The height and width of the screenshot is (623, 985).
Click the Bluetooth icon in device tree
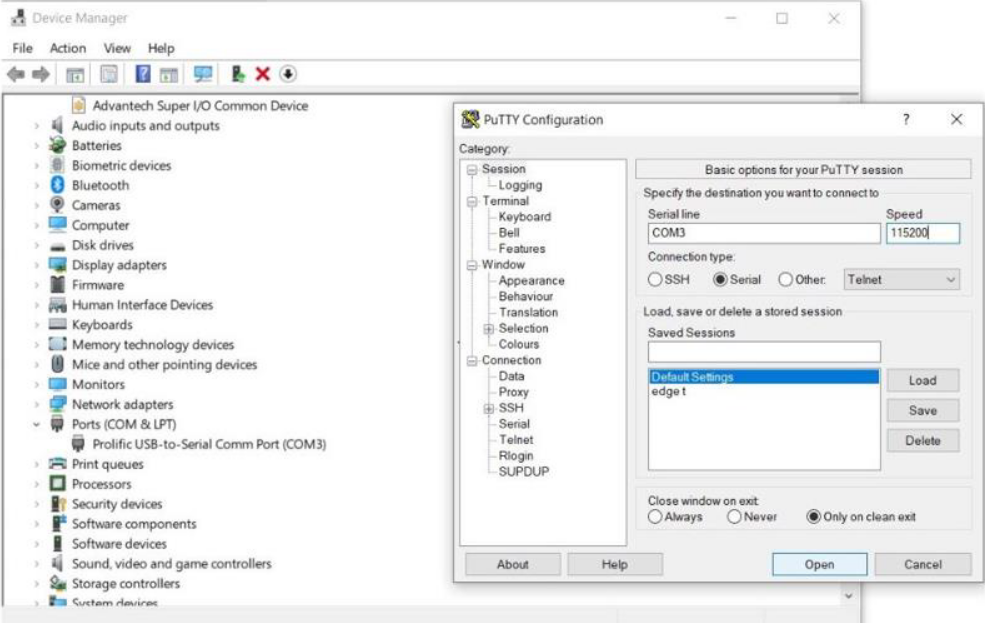point(57,185)
